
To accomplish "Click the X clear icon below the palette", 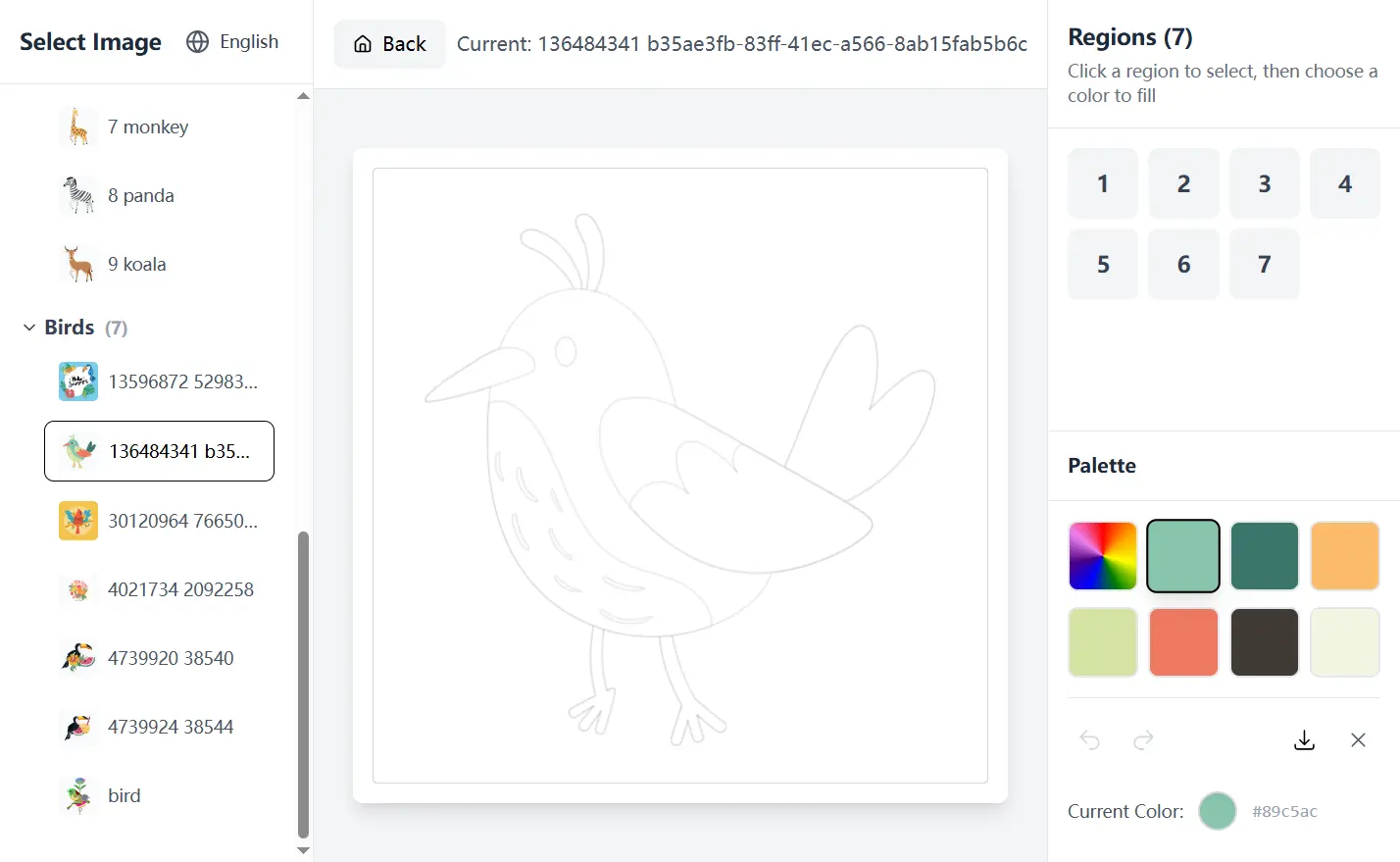I will (1358, 740).
